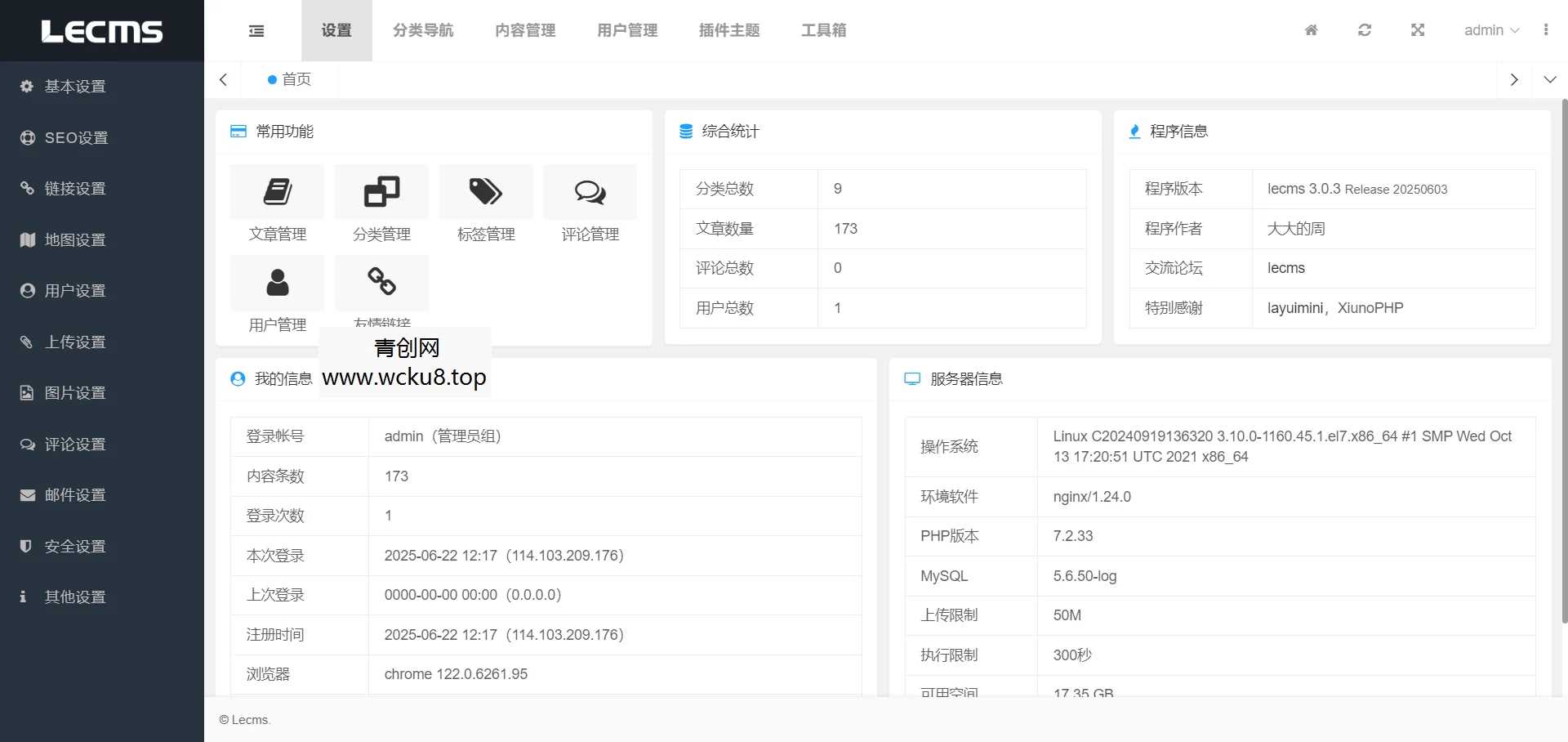Image resolution: width=1568 pixels, height=742 pixels.
Task: Open the 插件主题 tab
Action: (729, 30)
